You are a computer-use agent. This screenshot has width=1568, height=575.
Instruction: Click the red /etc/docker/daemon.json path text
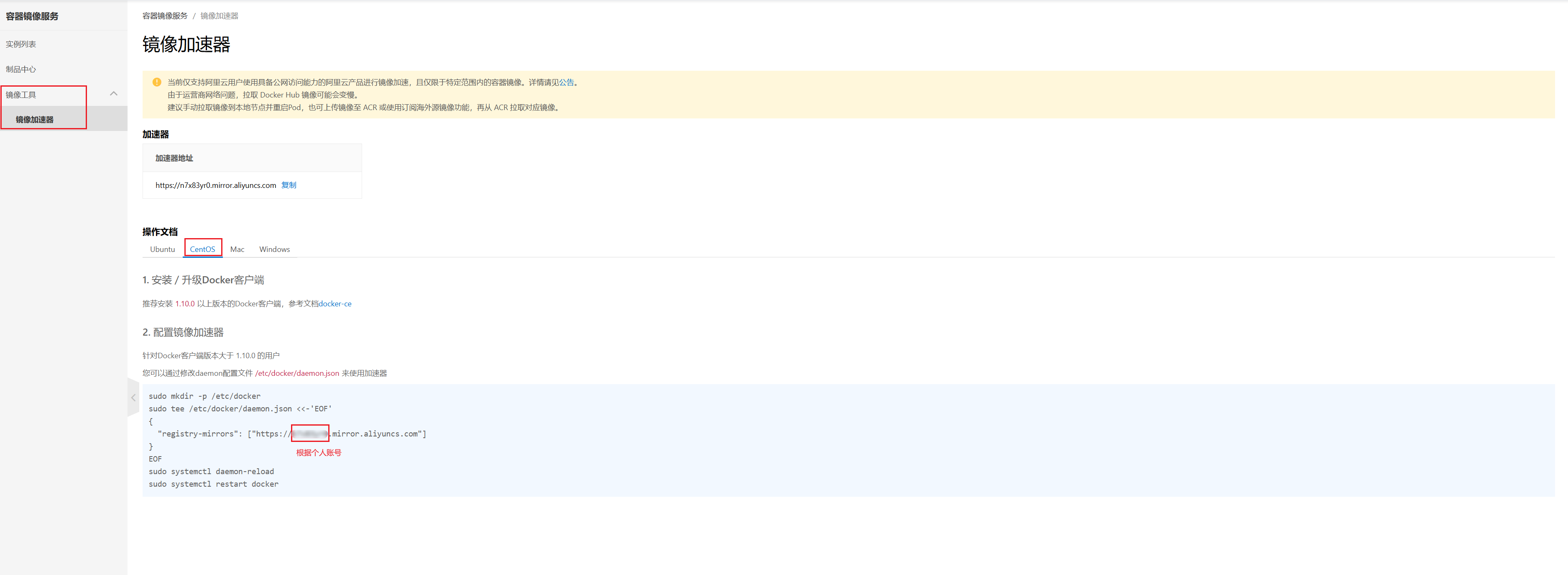(297, 373)
